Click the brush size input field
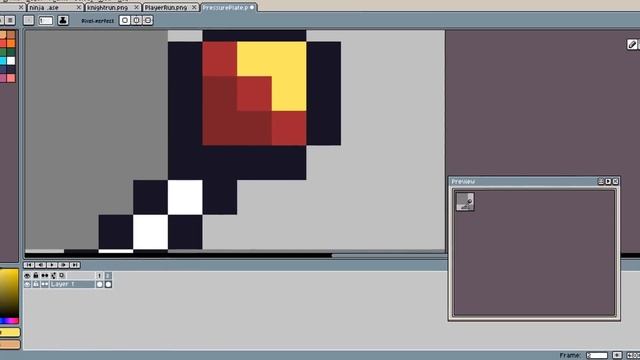 pos(45,20)
